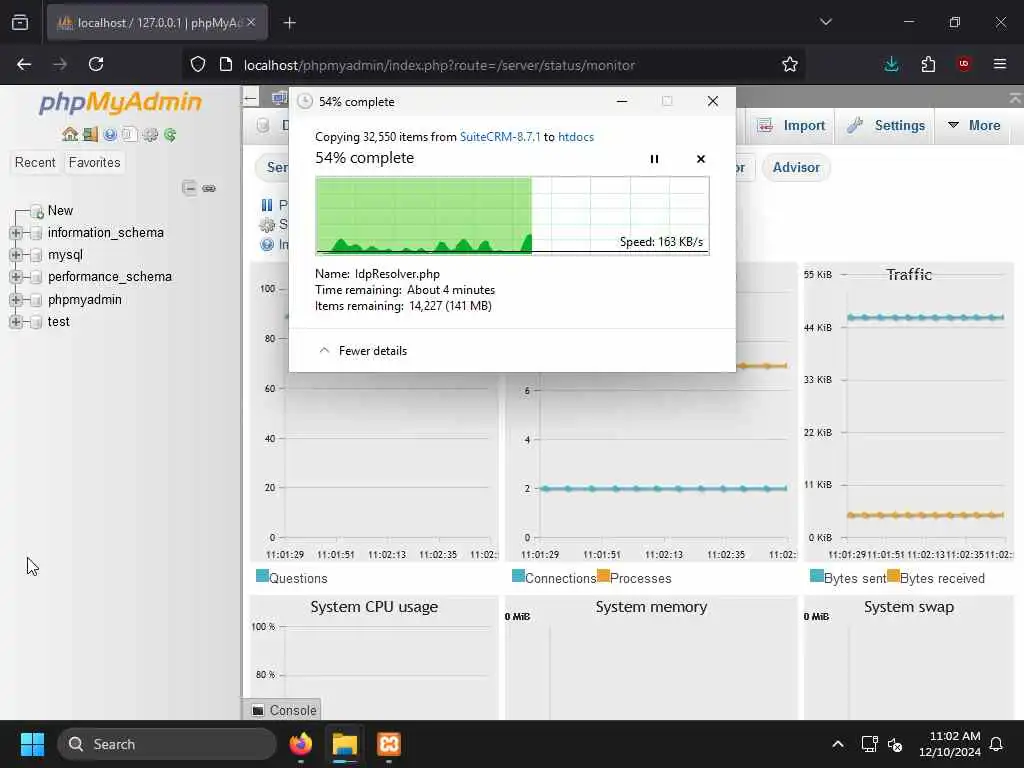Open MySQL documentation page icon
Image resolution: width=1024 pixels, height=768 pixels.
[129, 135]
